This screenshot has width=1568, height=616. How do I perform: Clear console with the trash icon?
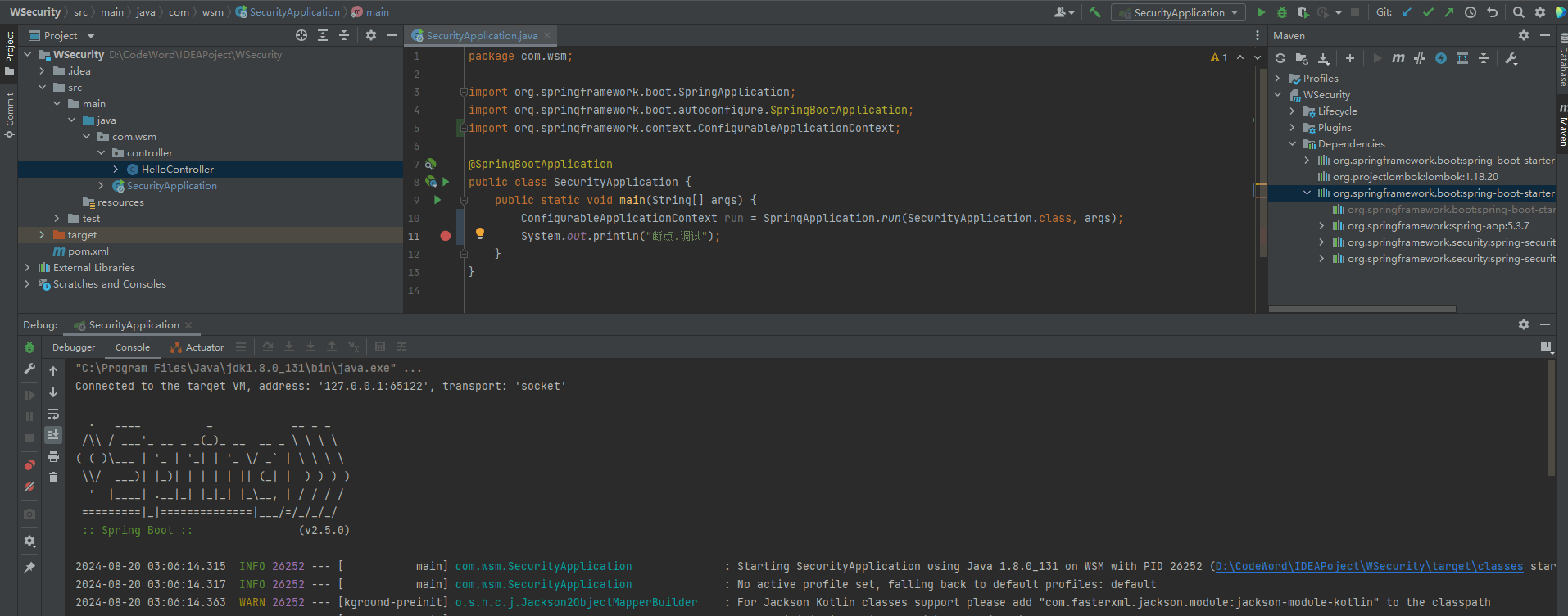[x=53, y=478]
